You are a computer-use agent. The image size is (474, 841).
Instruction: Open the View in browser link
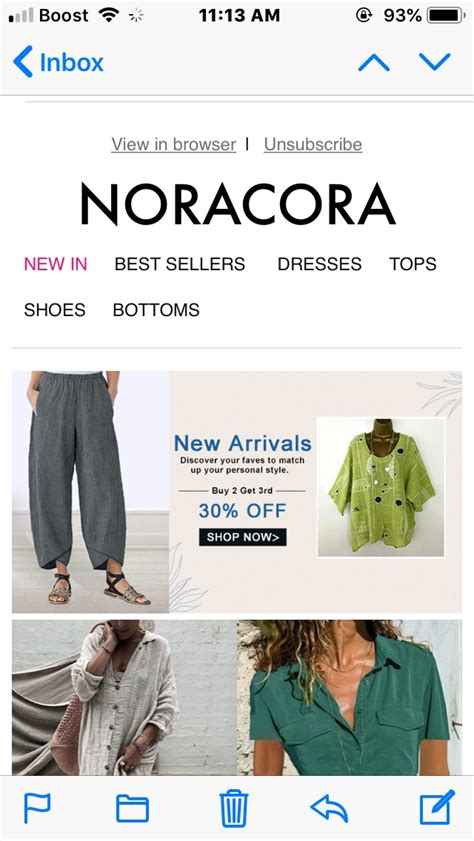174,144
